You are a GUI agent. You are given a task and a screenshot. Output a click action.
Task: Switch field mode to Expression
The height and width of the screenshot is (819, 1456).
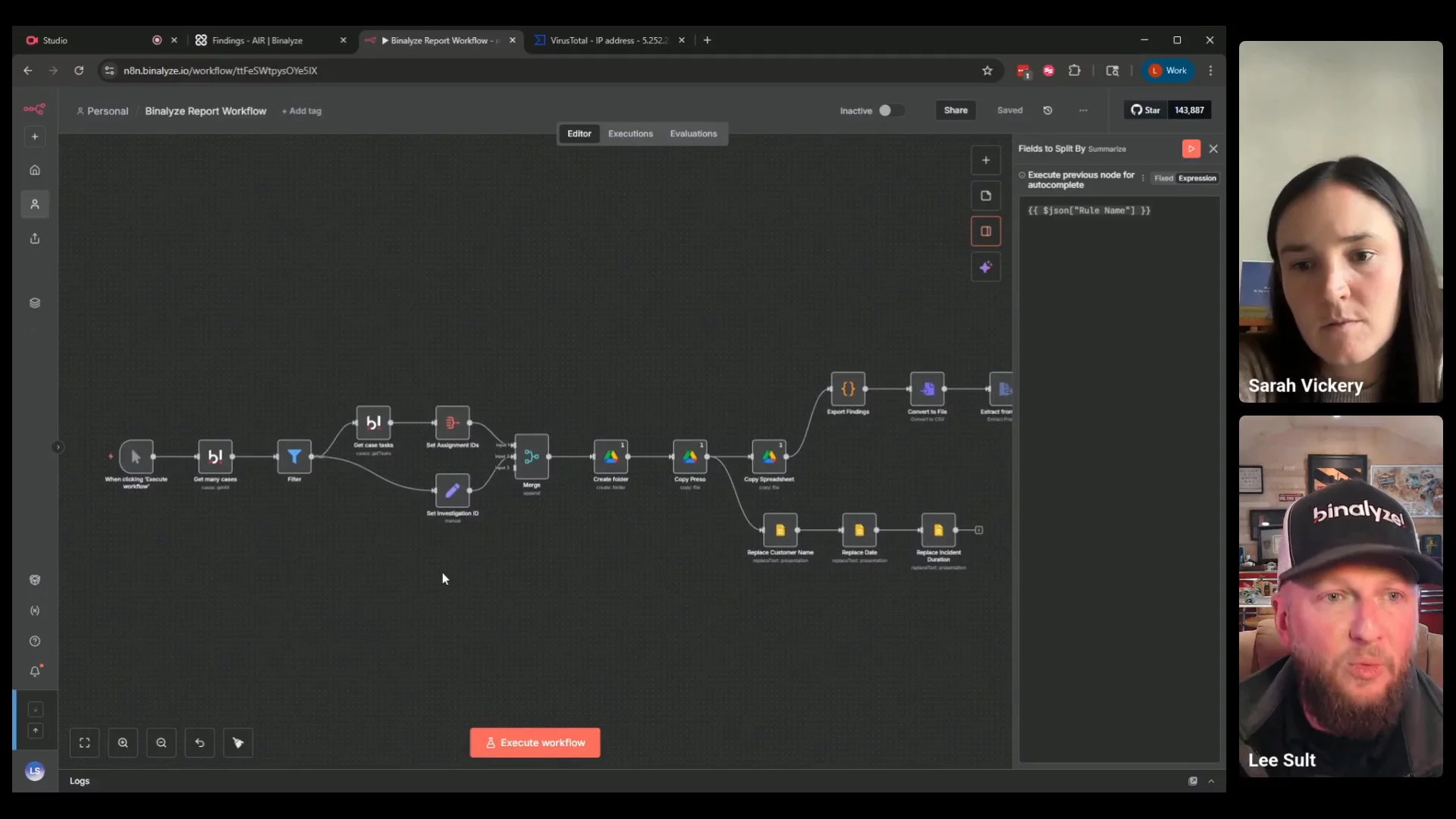click(1197, 178)
